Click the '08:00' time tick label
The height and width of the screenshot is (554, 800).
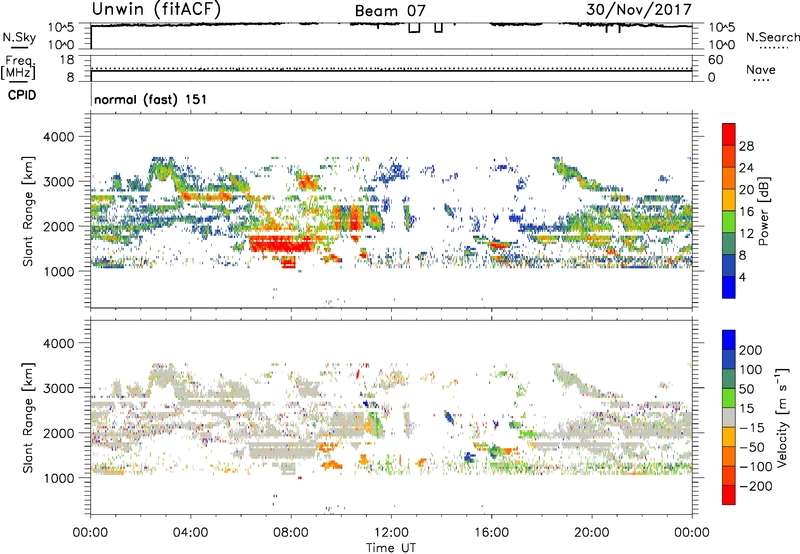click(291, 533)
